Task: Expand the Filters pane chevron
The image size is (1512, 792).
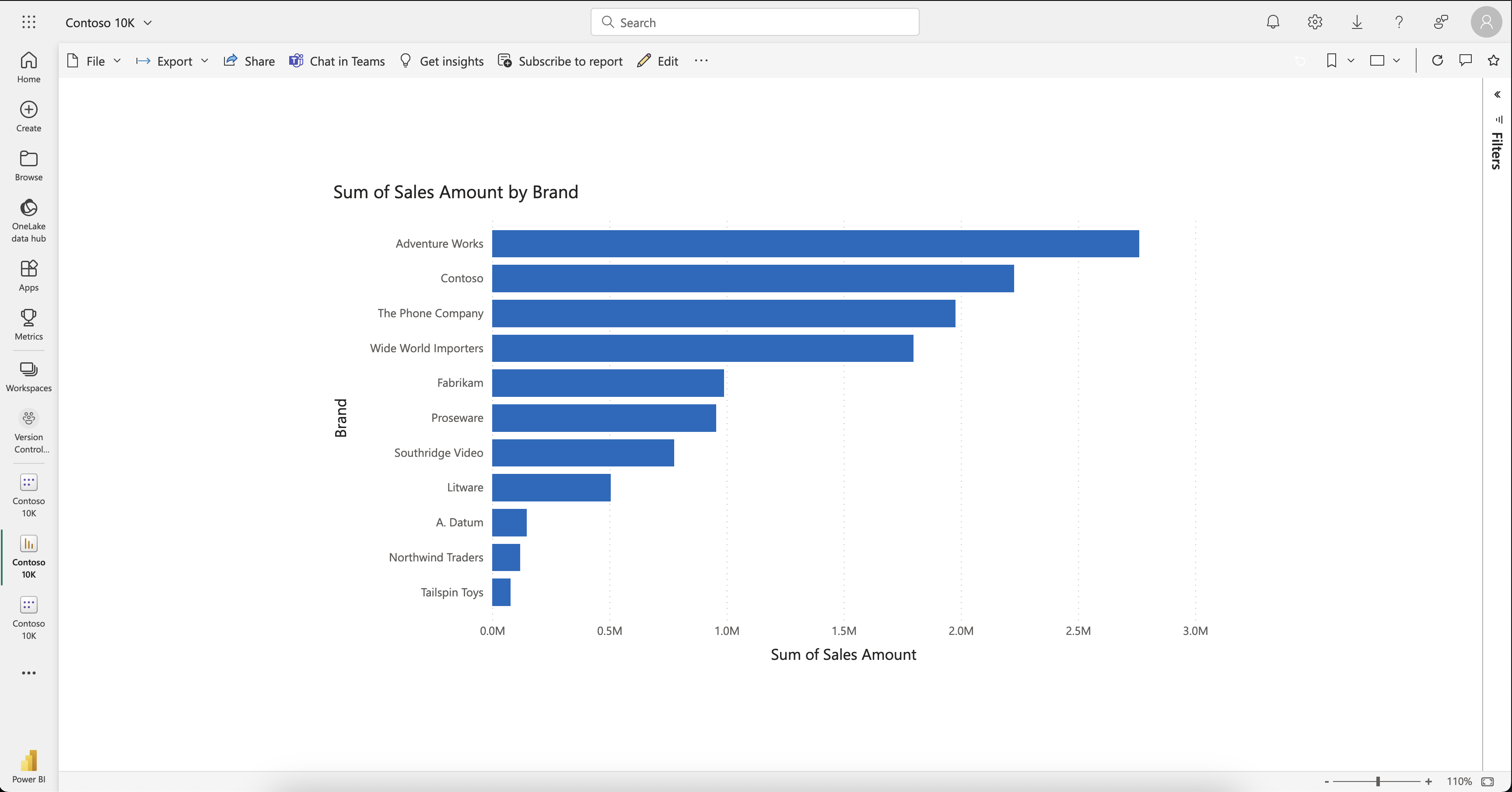Action: tap(1497, 95)
